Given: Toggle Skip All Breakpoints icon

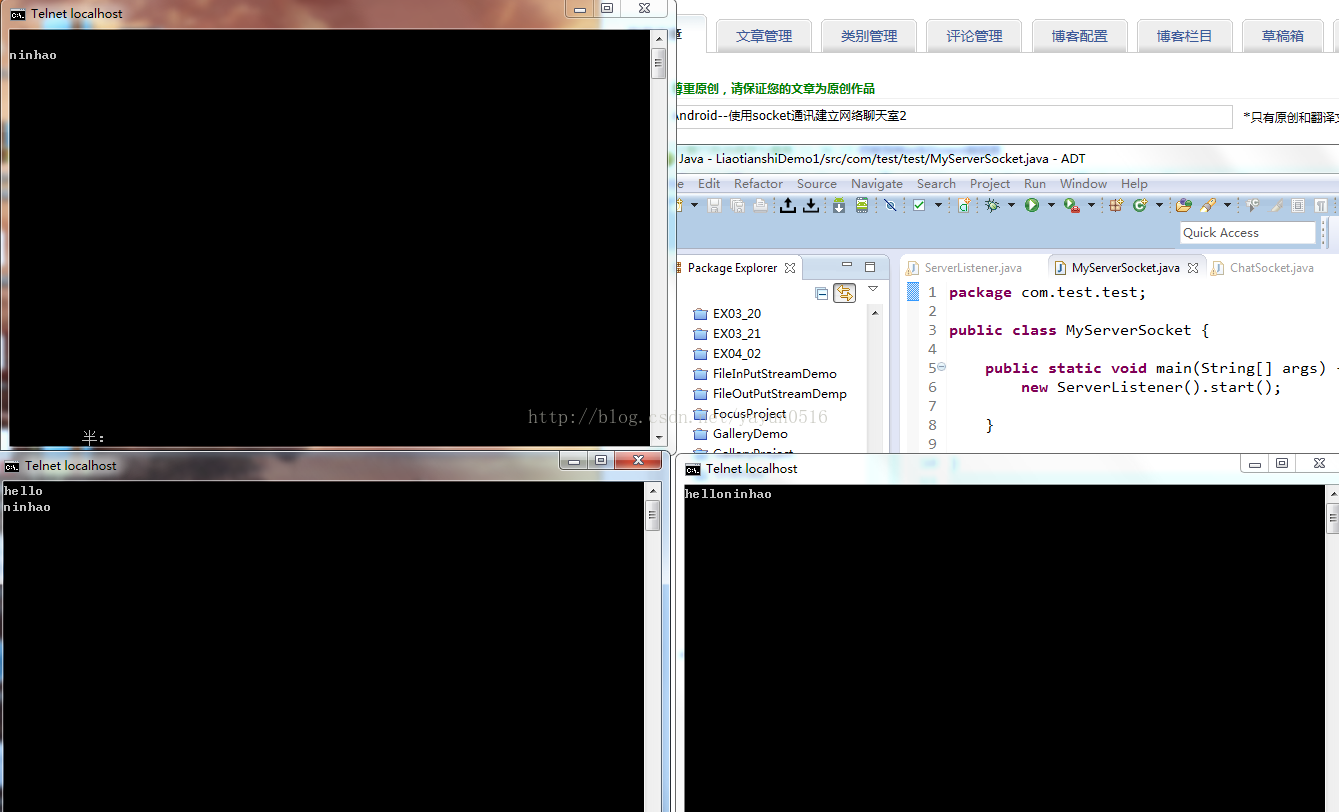Looking at the screenshot, I should tap(890, 205).
